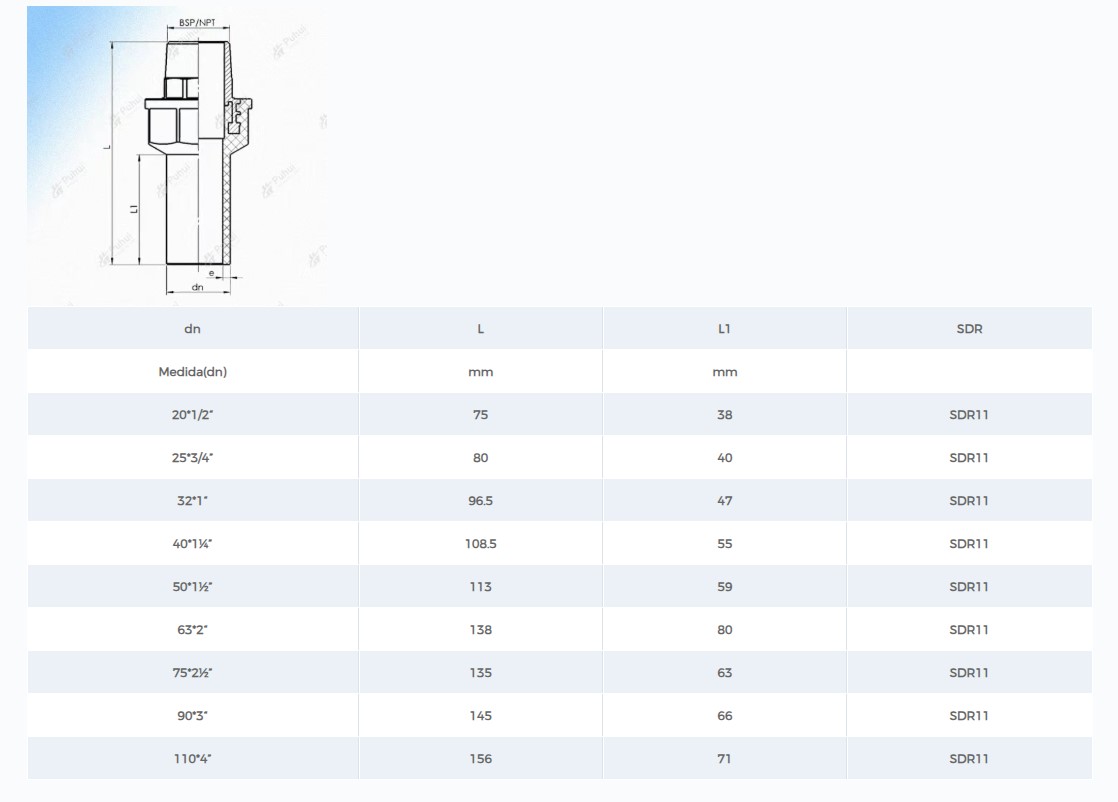Click L1 value 59
1118x802 pixels.
click(x=724, y=587)
